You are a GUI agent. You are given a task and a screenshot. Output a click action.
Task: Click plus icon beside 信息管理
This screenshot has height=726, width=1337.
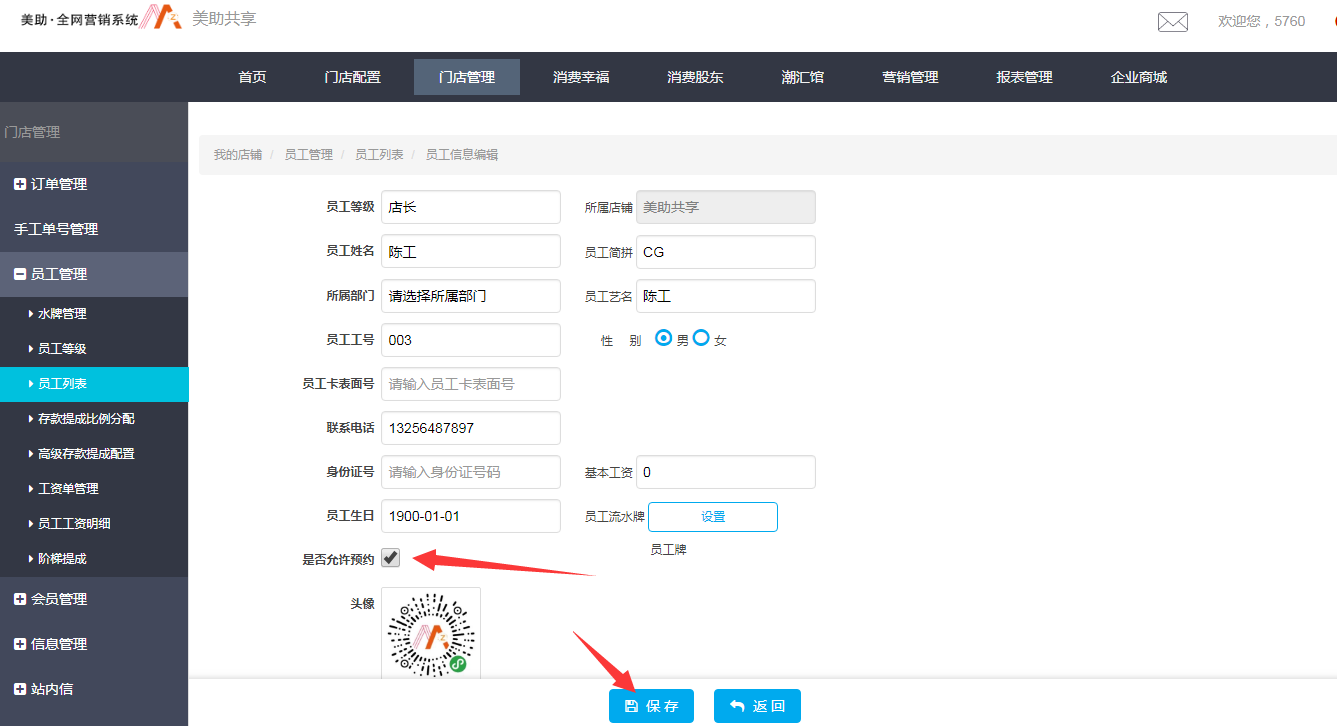(x=20, y=644)
